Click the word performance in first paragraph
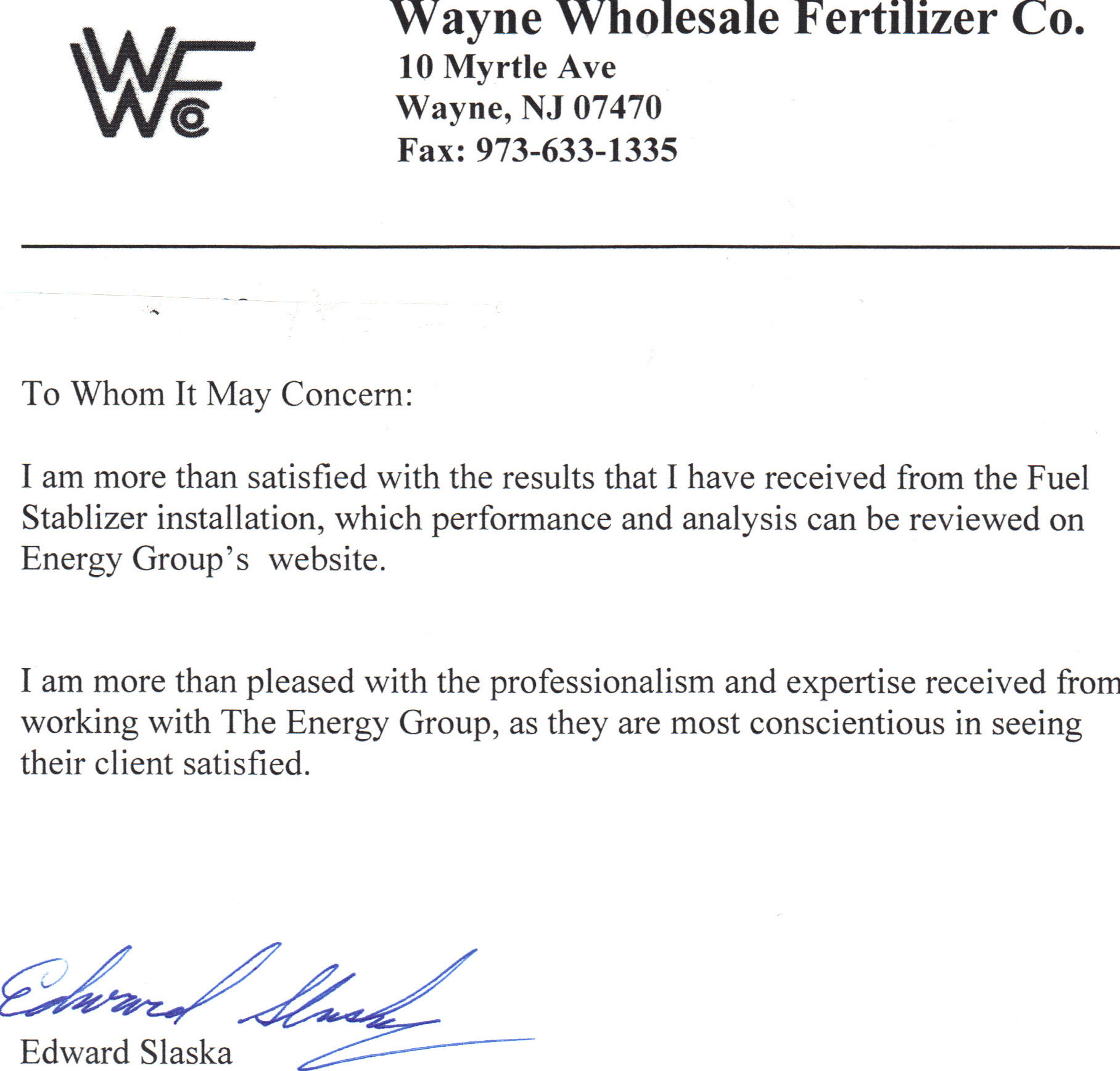The image size is (1120, 1071). pyautogui.click(x=521, y=519)
